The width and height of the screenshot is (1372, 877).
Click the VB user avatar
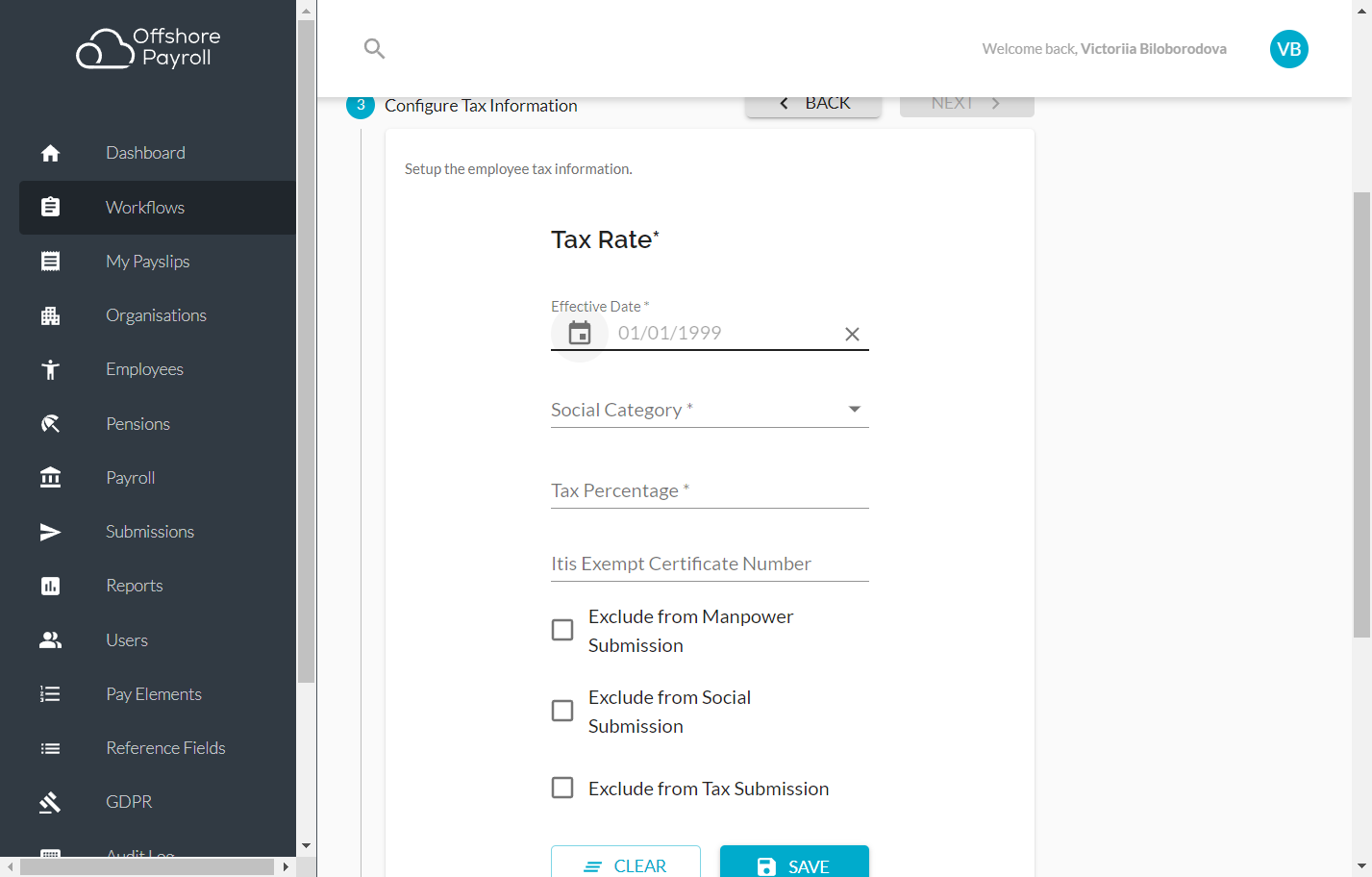(1288, 49)
